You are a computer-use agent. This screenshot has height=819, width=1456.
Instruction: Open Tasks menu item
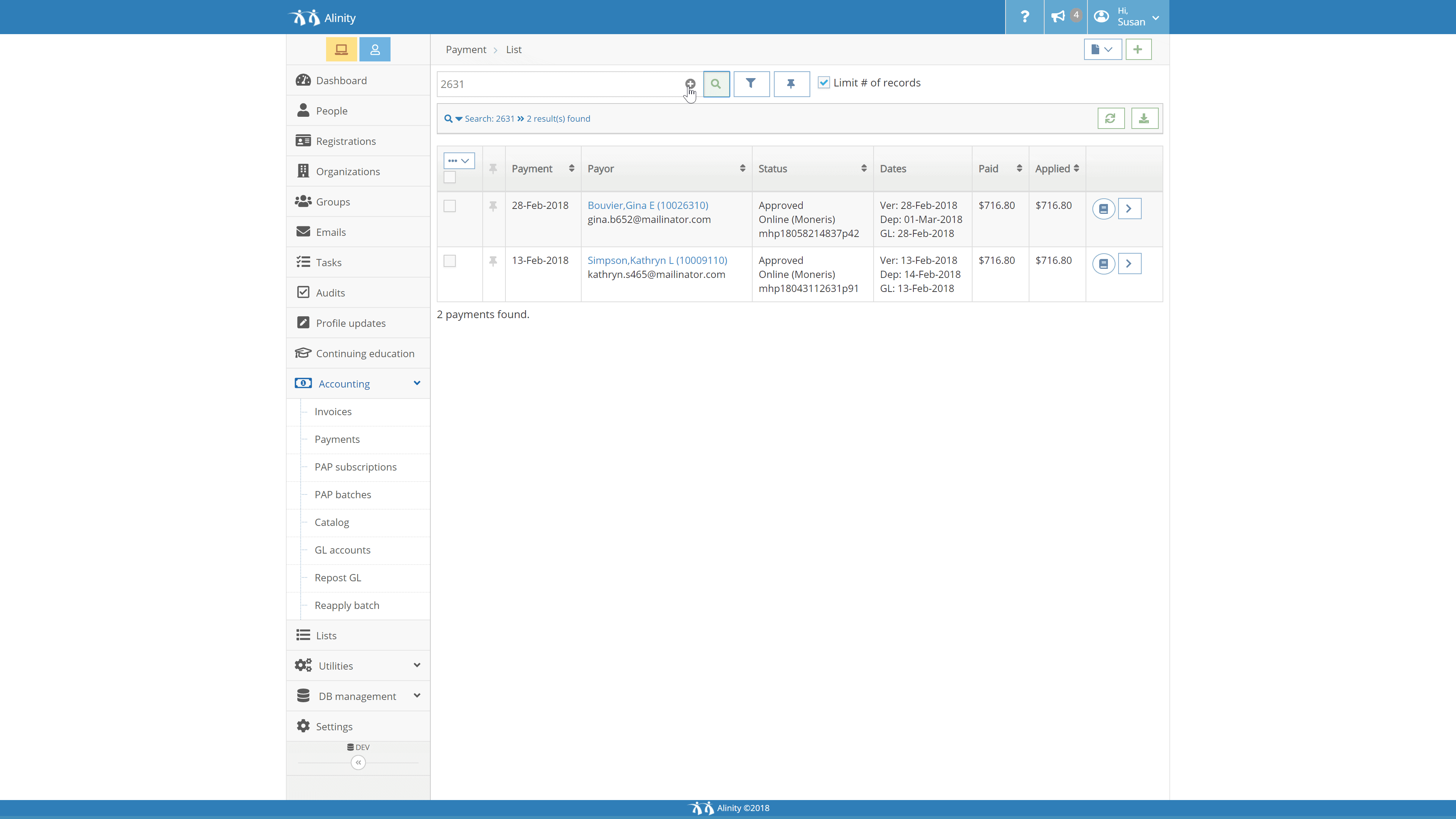(x=358, y=263)
